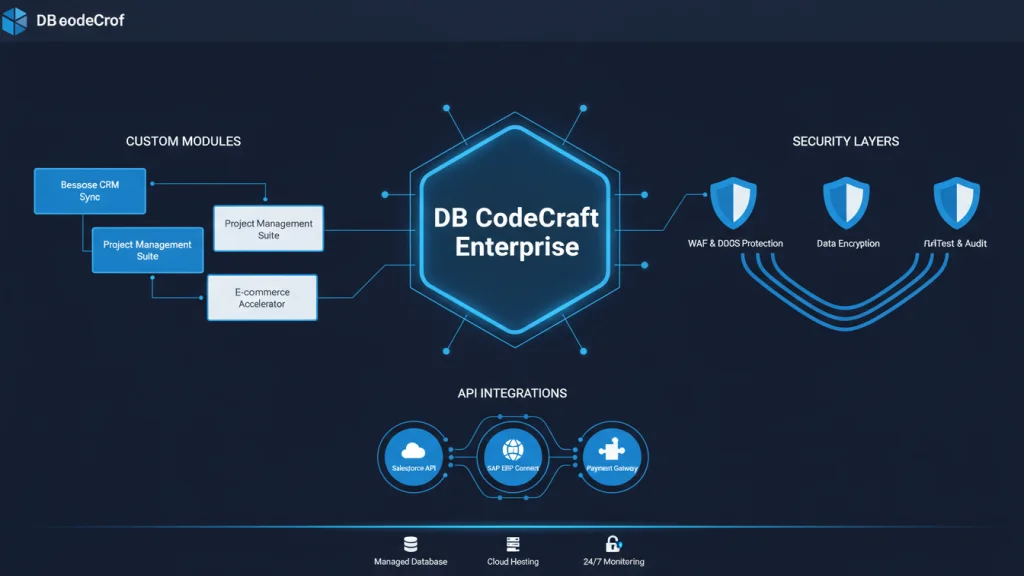Click the SECURITY LAYERS heading

tap(846, 141)
